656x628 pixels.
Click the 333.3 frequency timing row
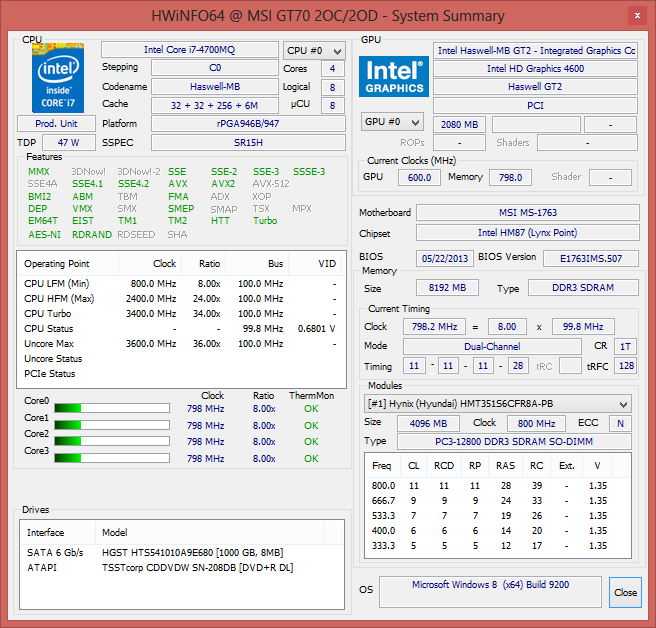(x=497, y=546)
